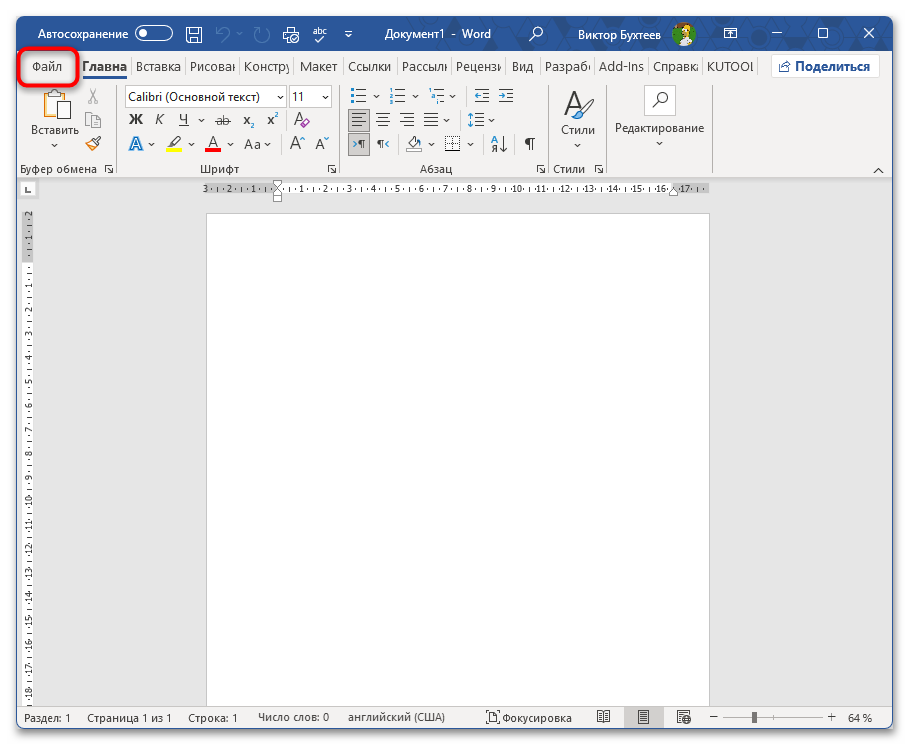
Task: Toggle bold formatting with Ж icon
Action: point(135,119)
